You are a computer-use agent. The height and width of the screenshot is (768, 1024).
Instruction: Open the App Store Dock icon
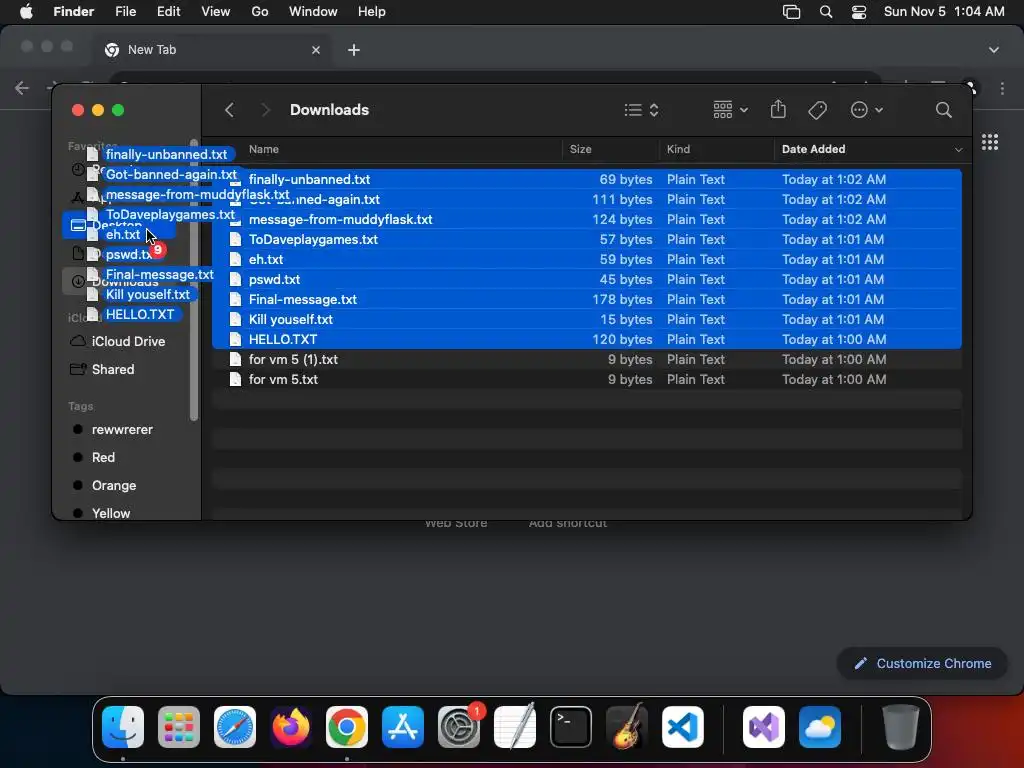point(403,727)
